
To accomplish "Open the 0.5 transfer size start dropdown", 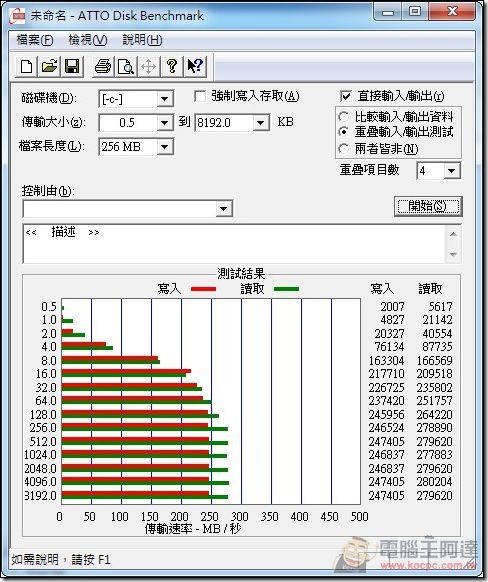I will tap(164, 122).
